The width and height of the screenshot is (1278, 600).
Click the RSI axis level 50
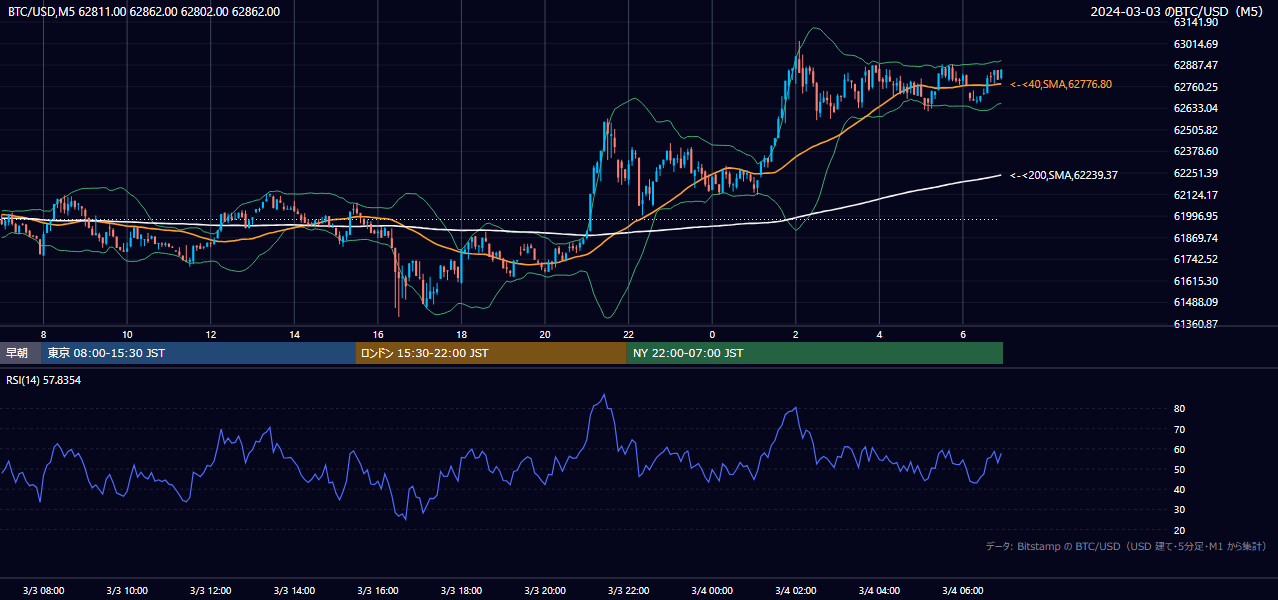(1179, 469)
